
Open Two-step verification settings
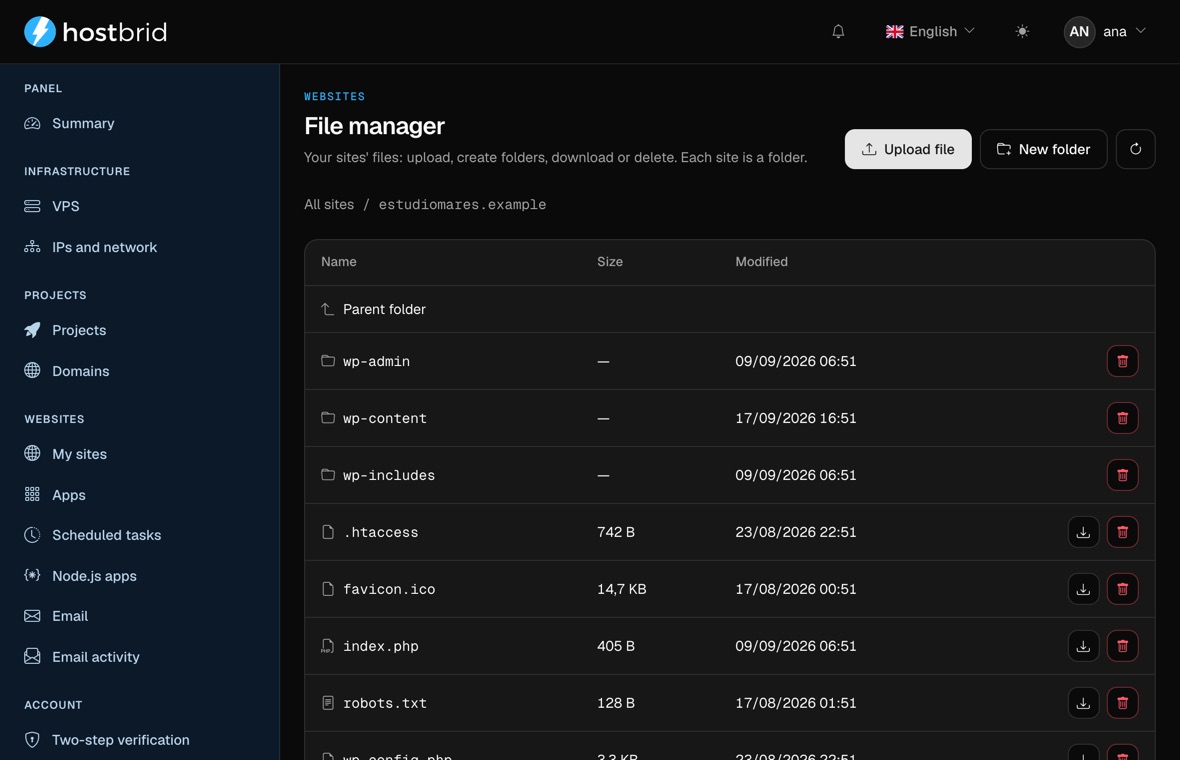click(120, 740)
